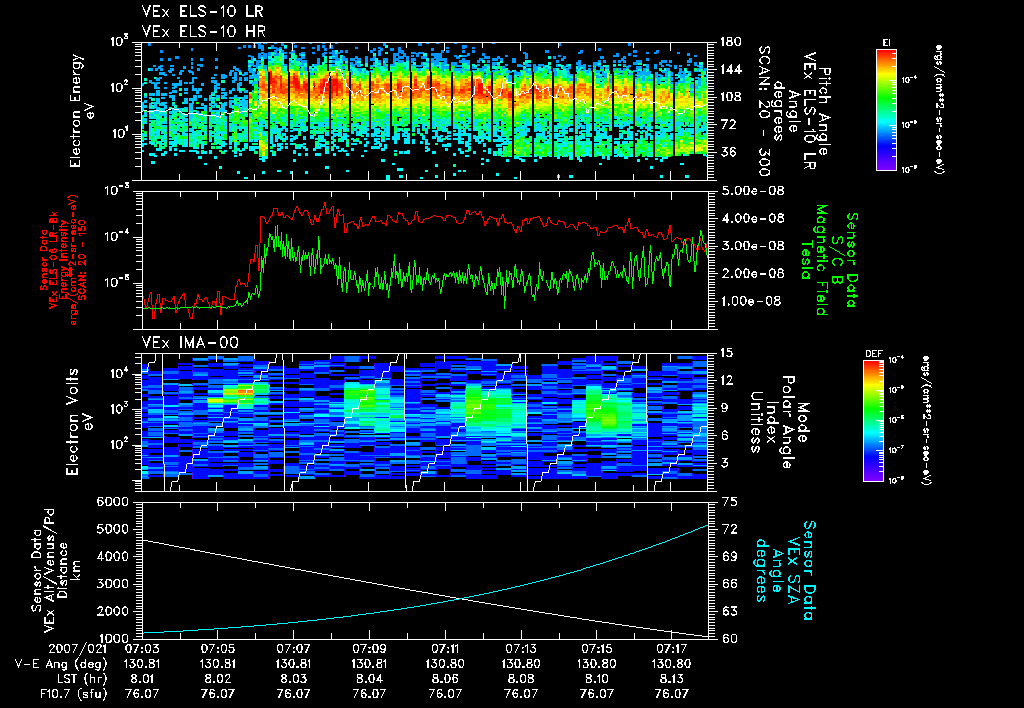Click the LST value 8.13
Screen dimensions: 1024x708
pyautogui.click(x=672, y=679)
